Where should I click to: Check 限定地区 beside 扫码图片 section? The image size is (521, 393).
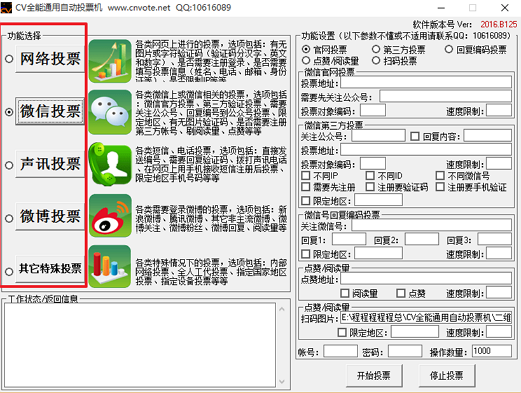tap(342, 332)
